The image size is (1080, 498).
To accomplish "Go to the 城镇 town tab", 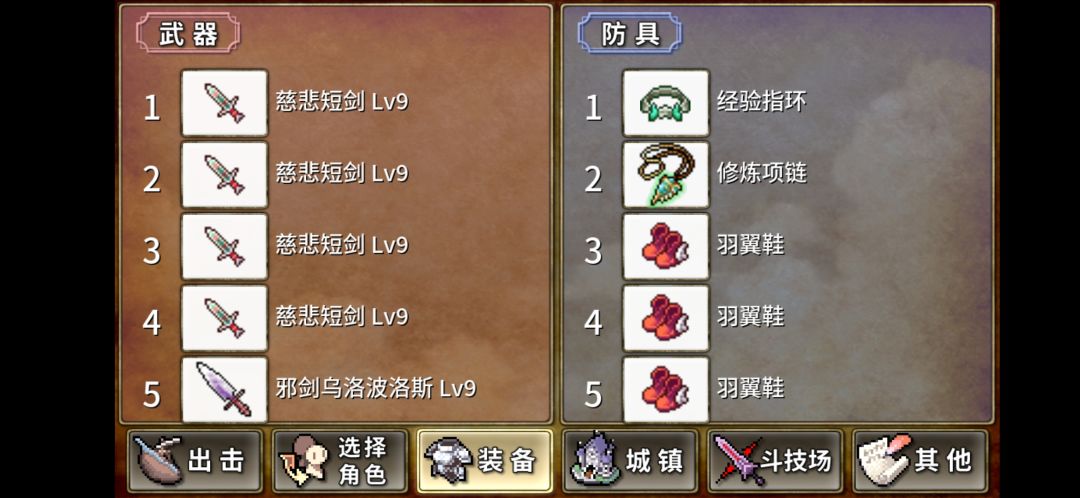I will (x=630, y=461).
